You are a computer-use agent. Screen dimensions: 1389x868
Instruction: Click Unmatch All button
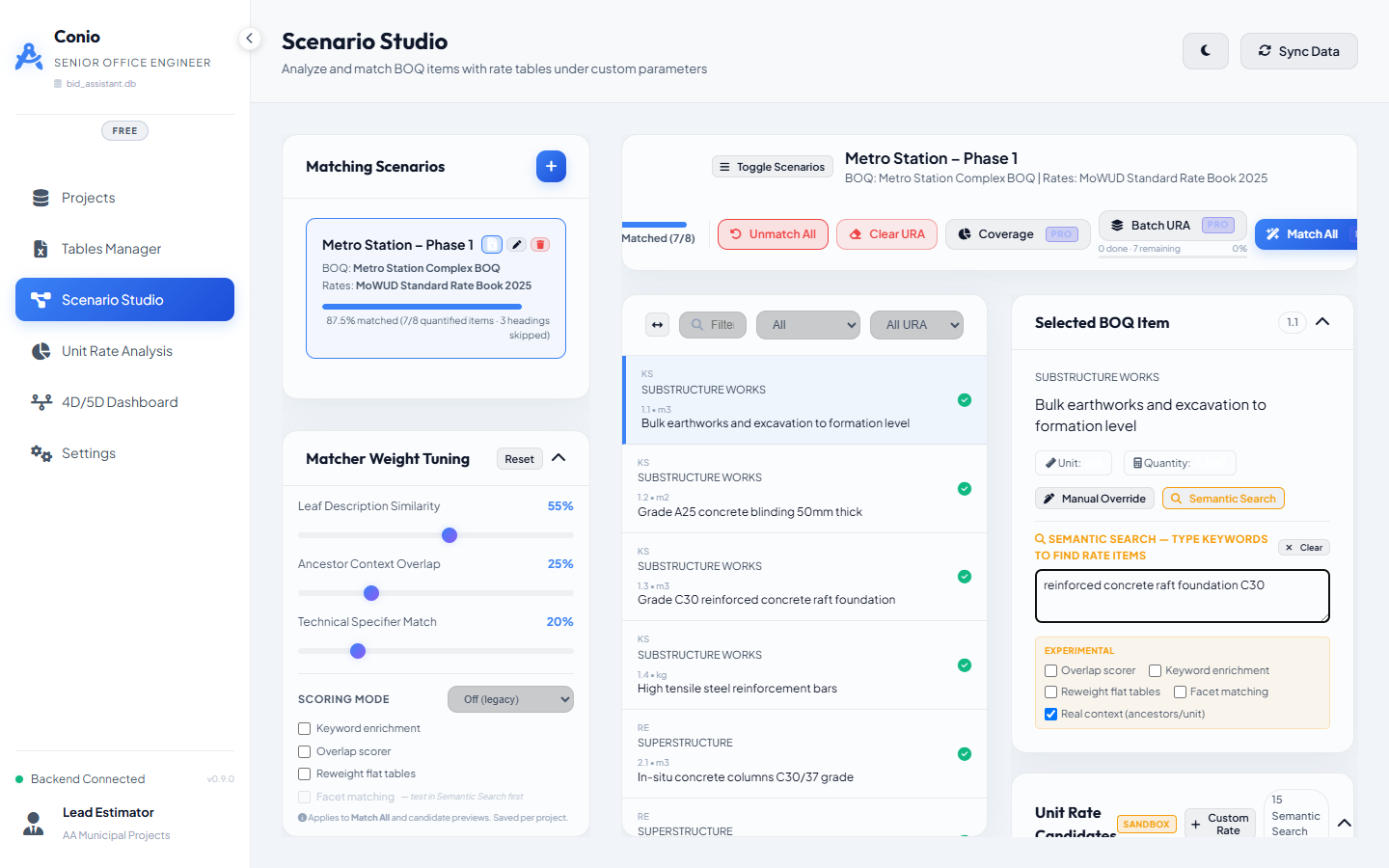(x=773, y=234)
